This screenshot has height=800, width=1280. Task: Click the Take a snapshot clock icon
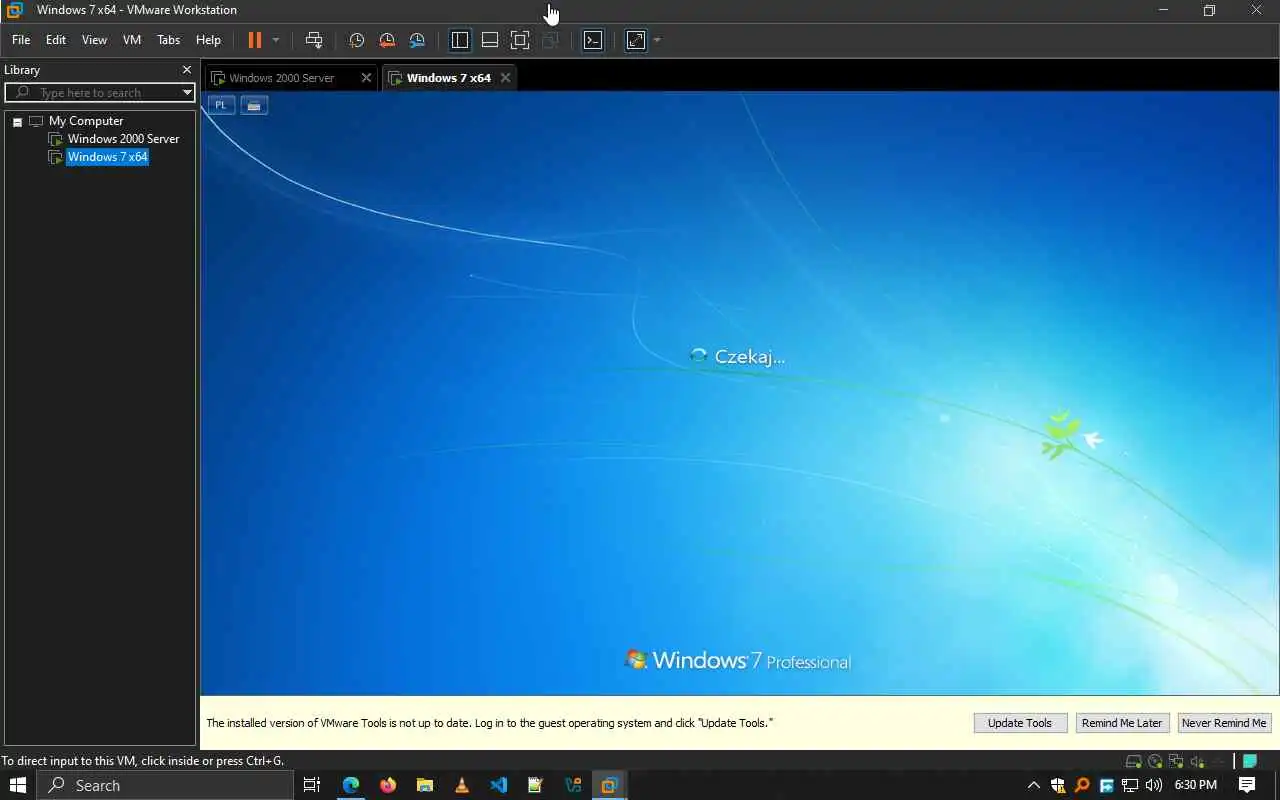(356, 40)
